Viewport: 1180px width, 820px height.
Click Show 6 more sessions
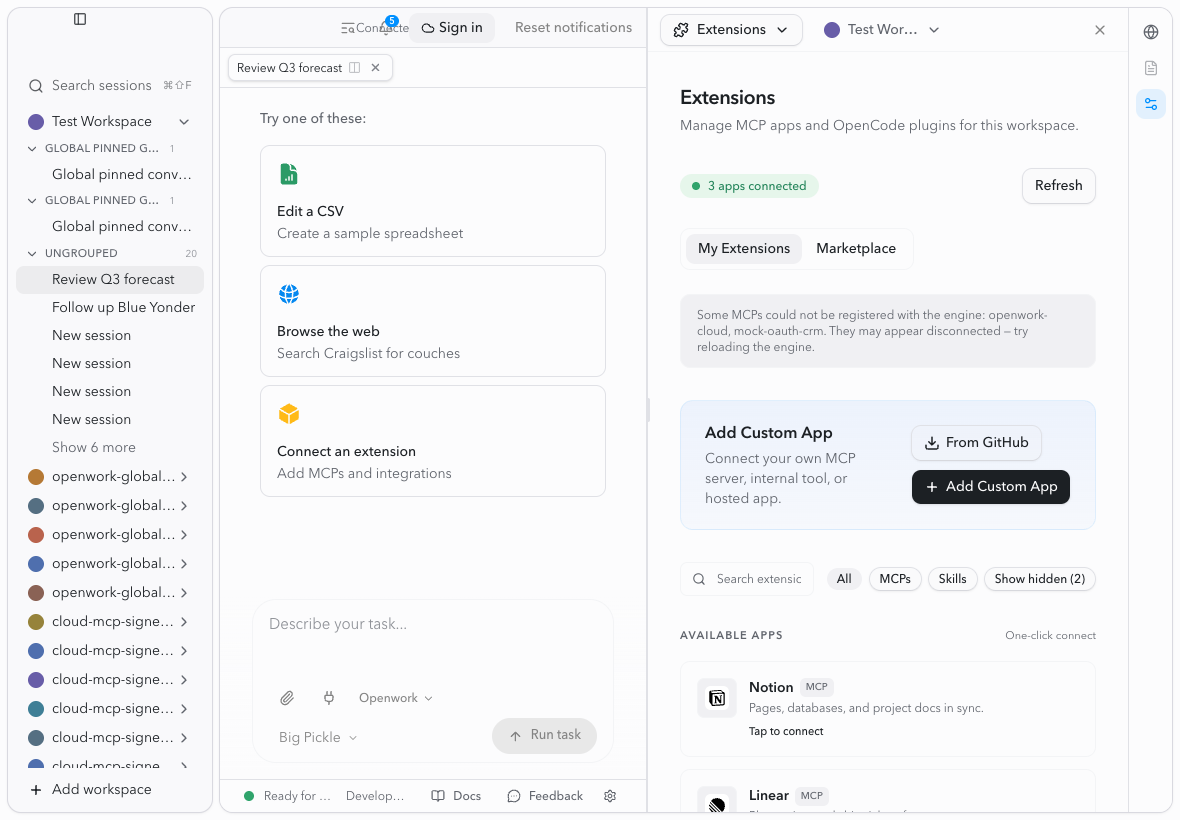(x=93, y=448)
